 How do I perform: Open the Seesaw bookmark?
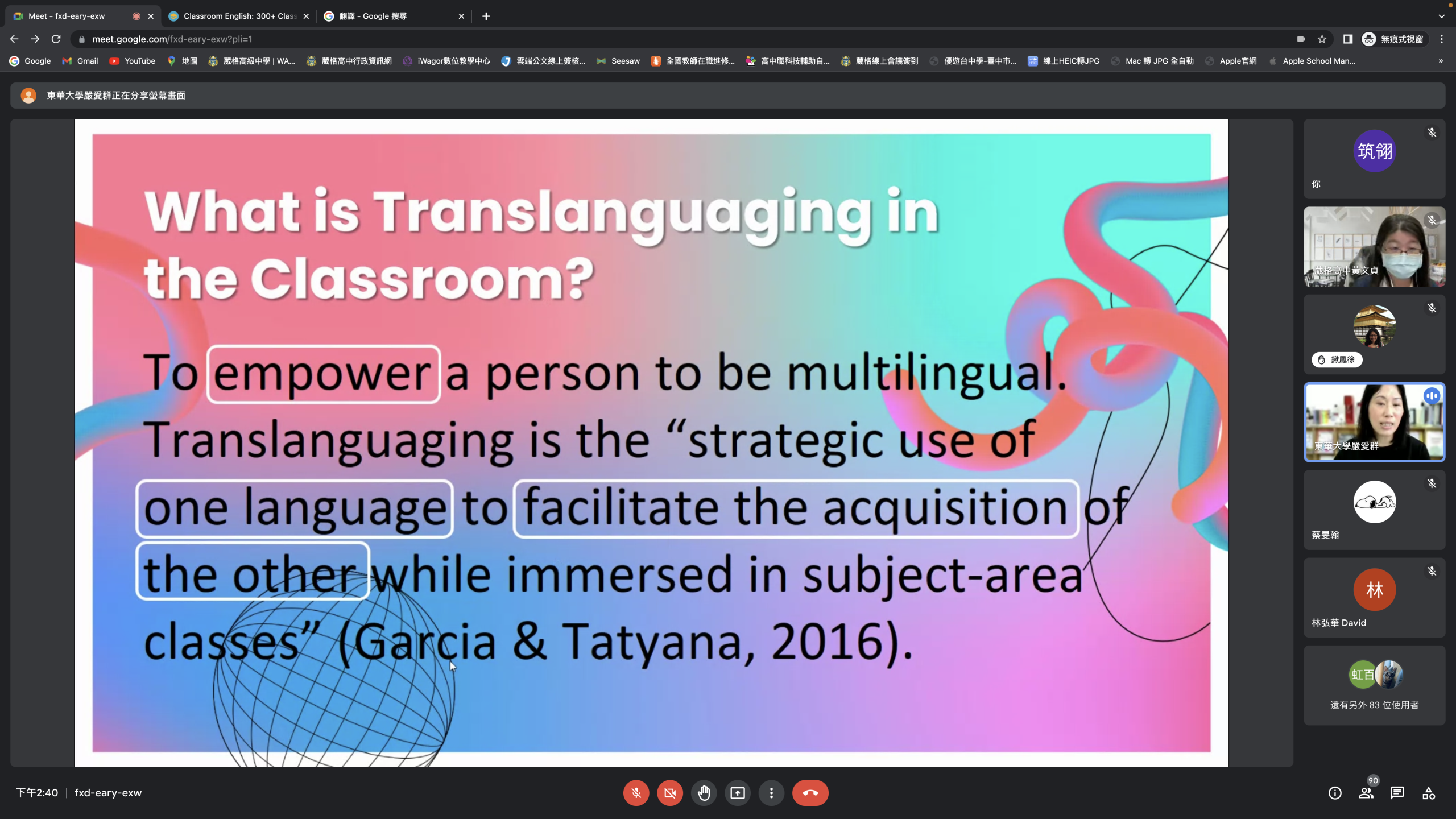pyautogui.click(x=618, y=61)
